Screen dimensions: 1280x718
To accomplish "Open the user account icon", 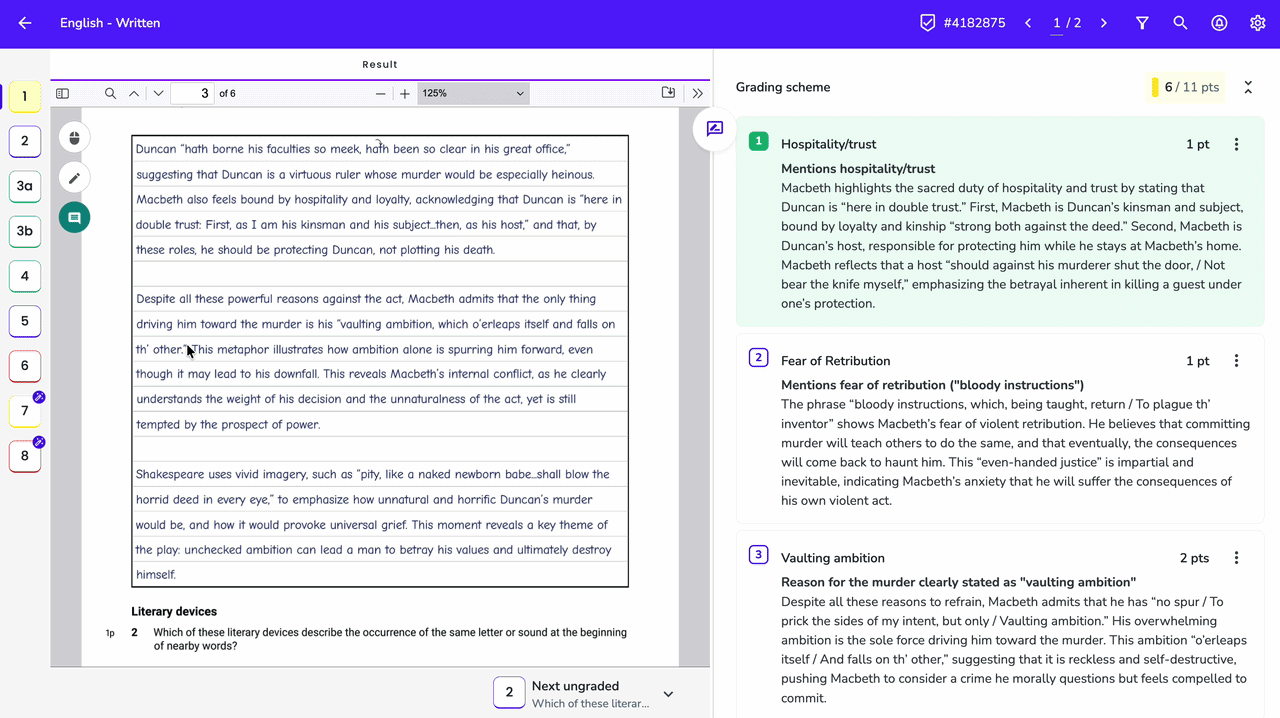I will [1219, 23].
